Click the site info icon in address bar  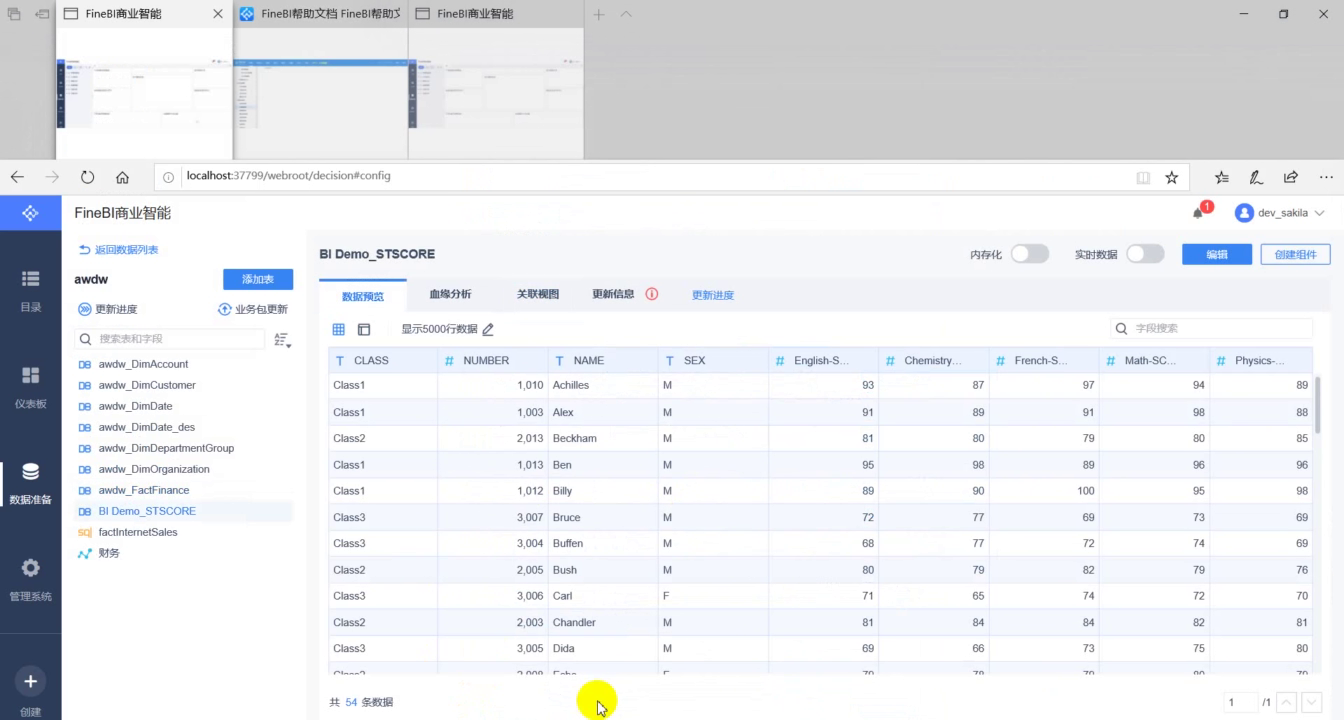168,177
